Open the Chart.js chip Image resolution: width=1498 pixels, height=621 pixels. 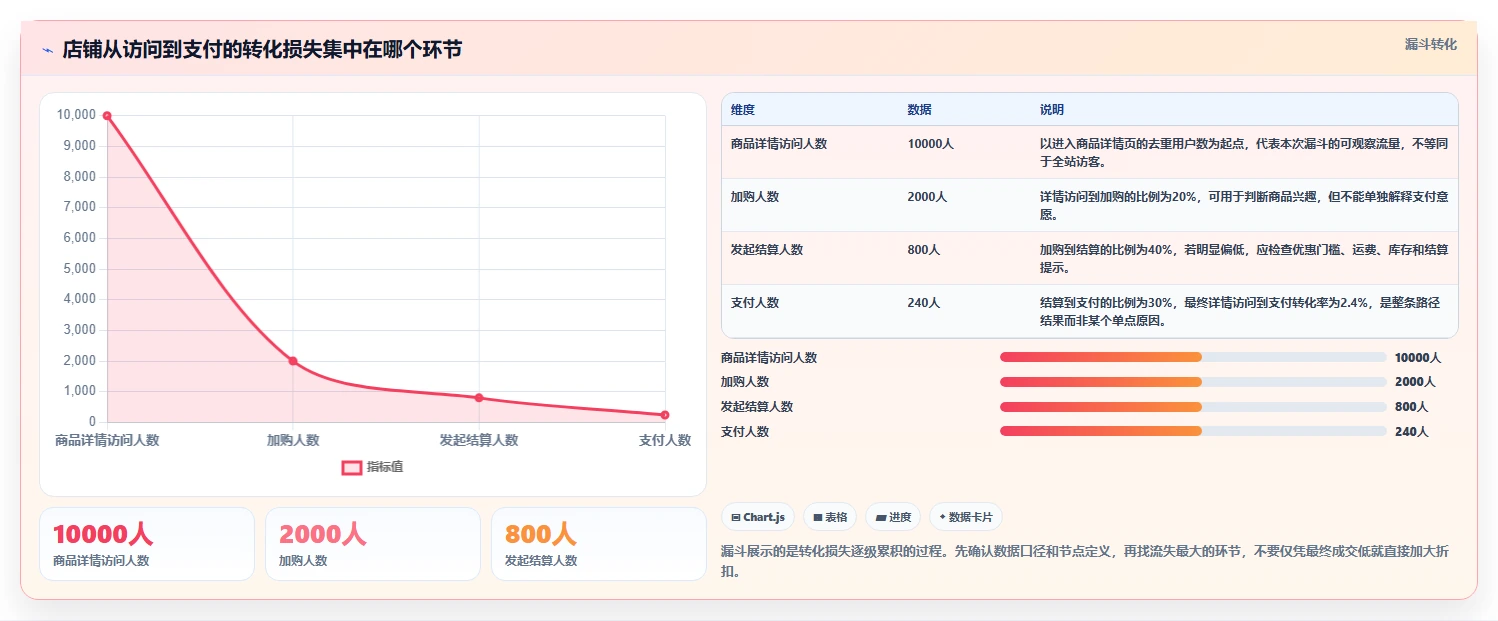tap(758, 517)
